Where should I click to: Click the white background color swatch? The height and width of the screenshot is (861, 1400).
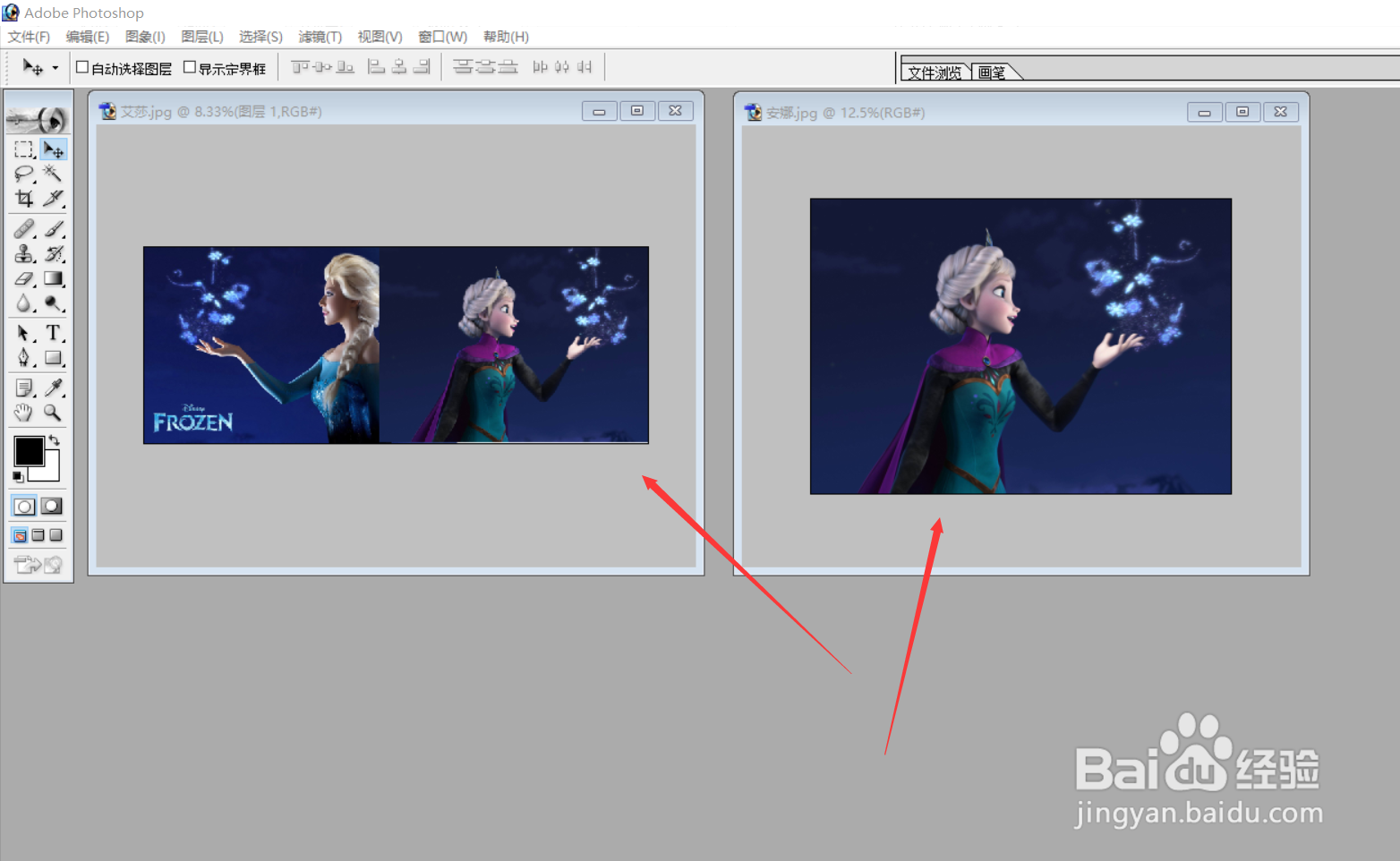(51, 472)
